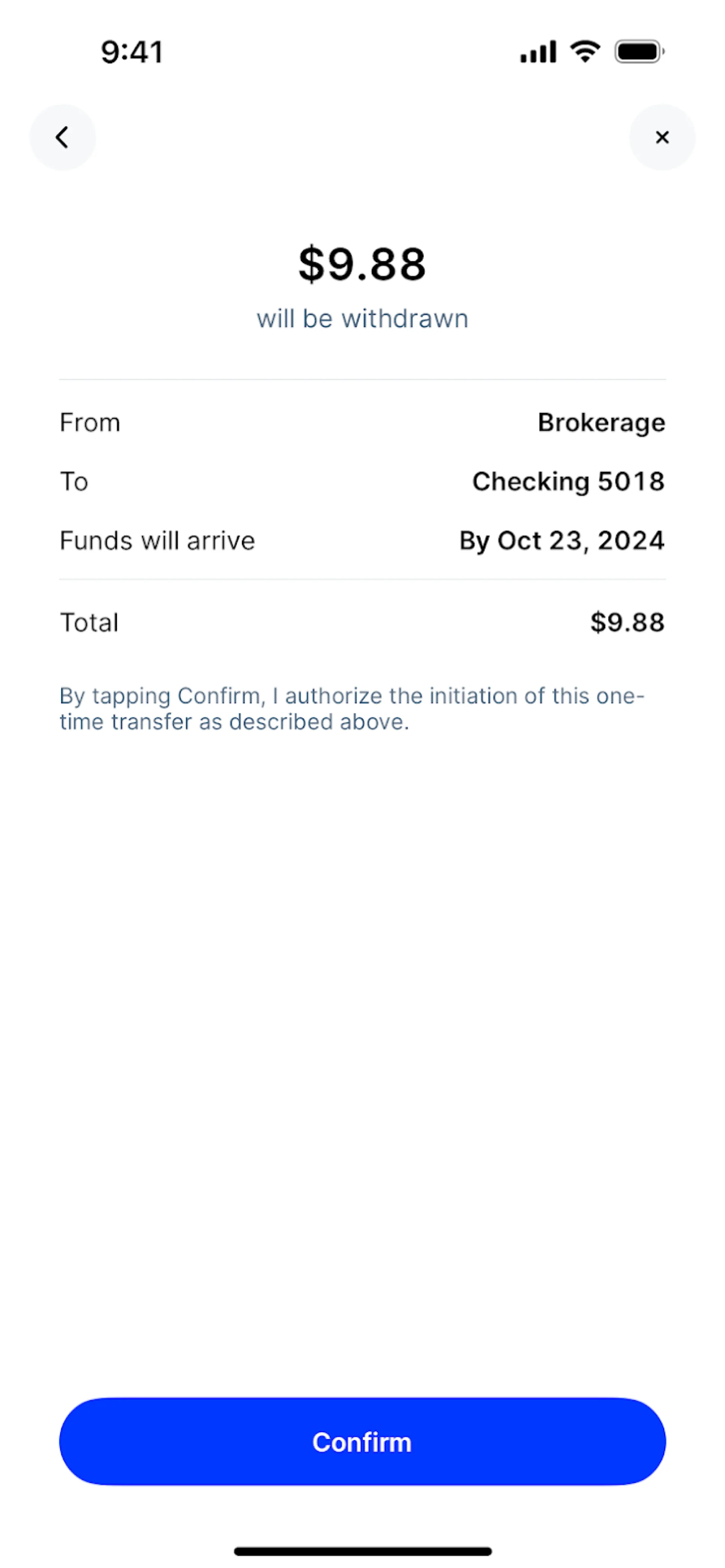725x1568 pixels.
Task: Tap the home indicator bar
Action: click(362, 1551)
